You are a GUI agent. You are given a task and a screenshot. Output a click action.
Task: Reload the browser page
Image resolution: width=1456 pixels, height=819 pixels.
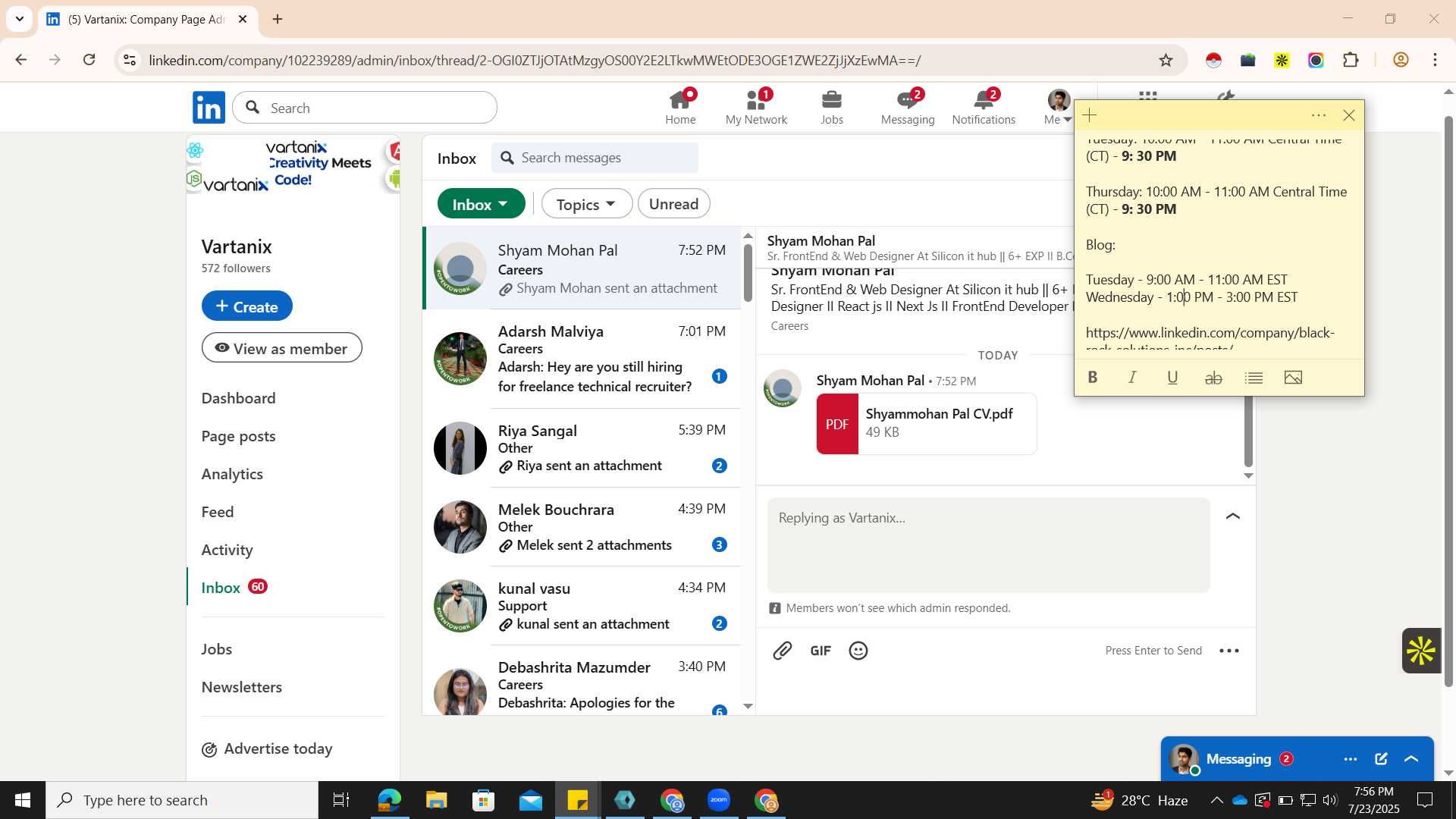(x=89, y=60)
